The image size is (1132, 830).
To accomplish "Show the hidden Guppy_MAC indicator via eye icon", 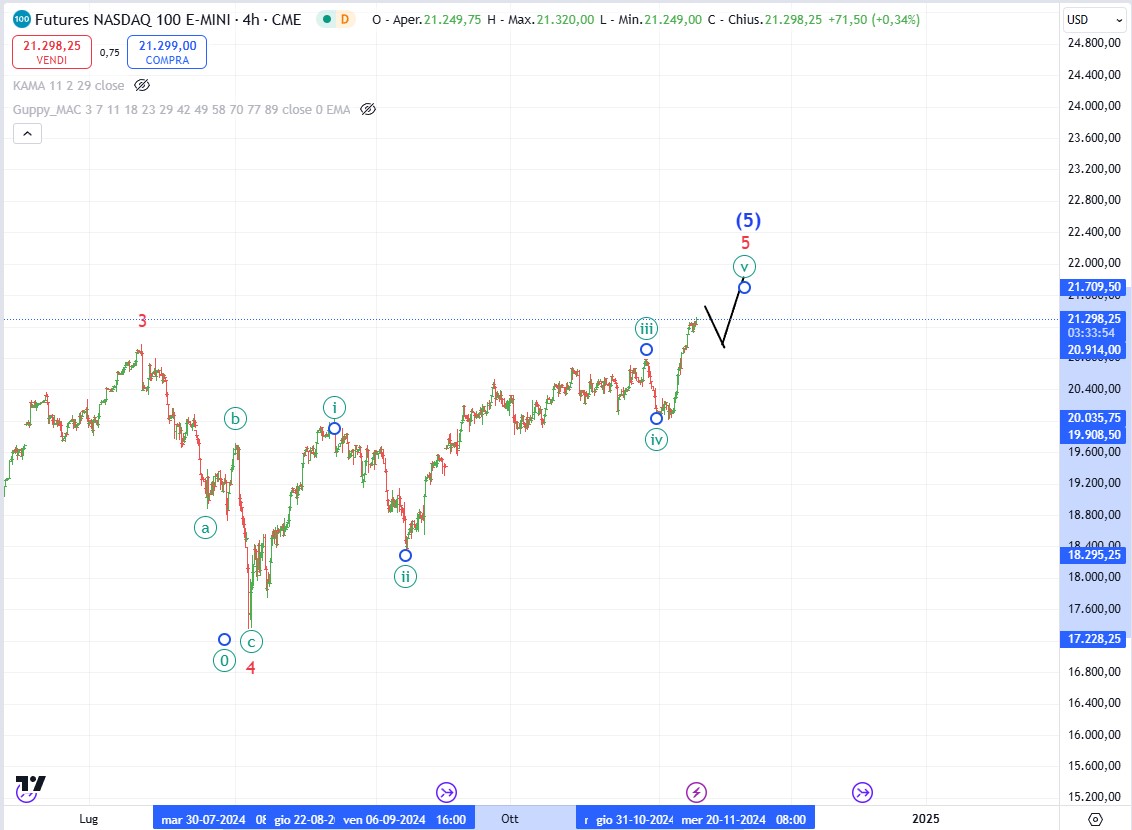I will tap(368, 110).
